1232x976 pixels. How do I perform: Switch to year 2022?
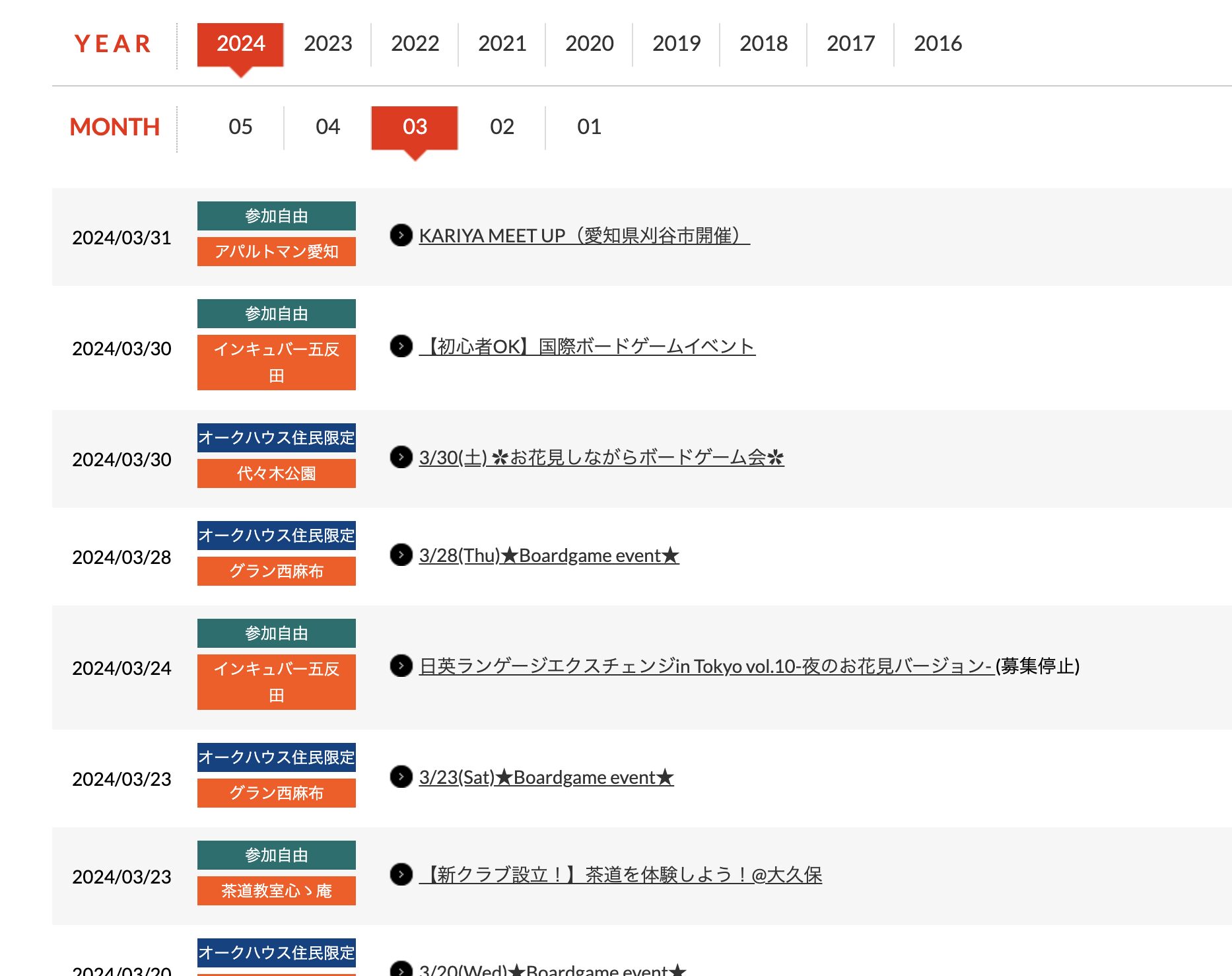pos(415,44)
